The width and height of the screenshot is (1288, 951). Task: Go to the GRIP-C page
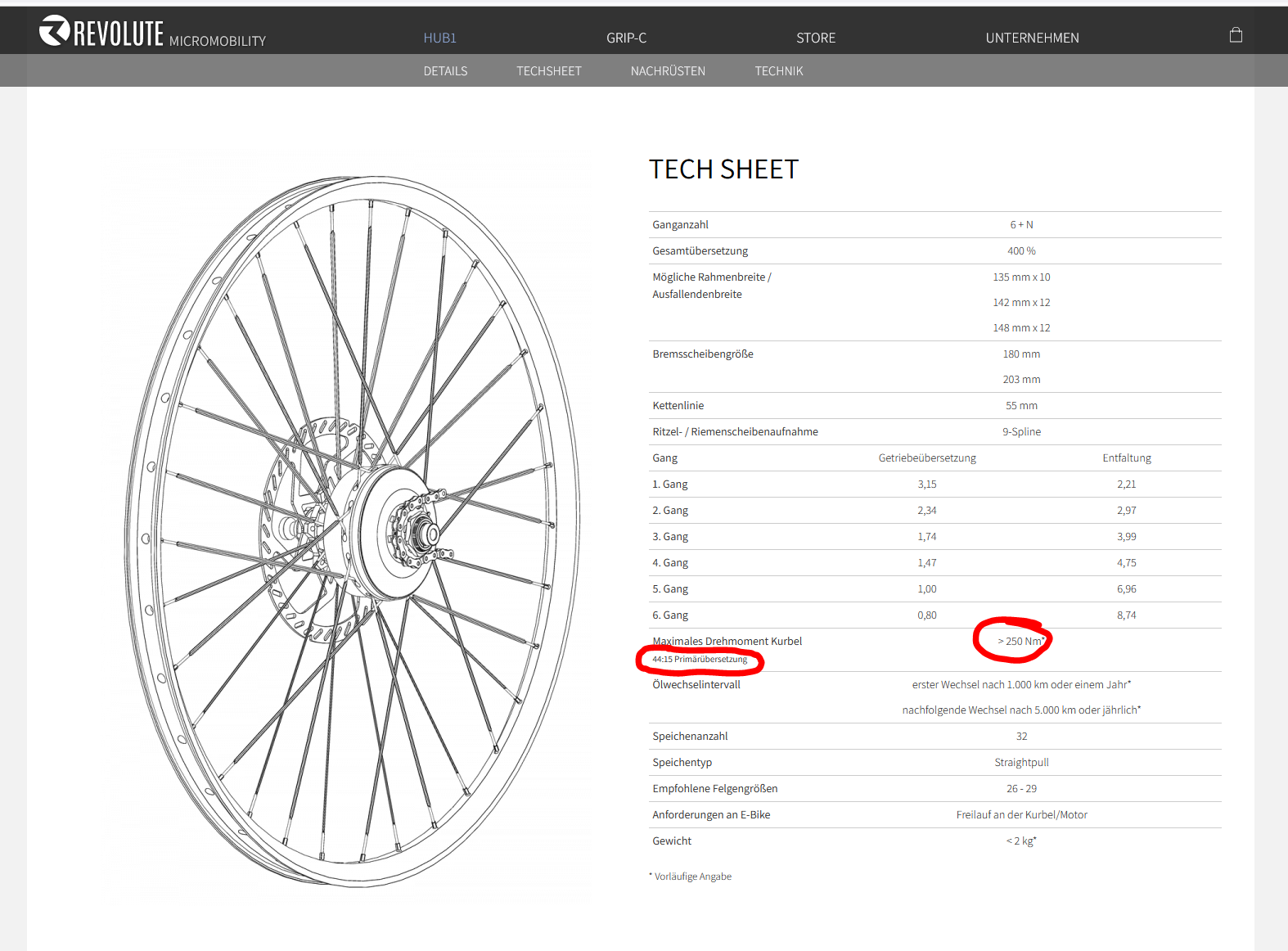coord(626,38)
